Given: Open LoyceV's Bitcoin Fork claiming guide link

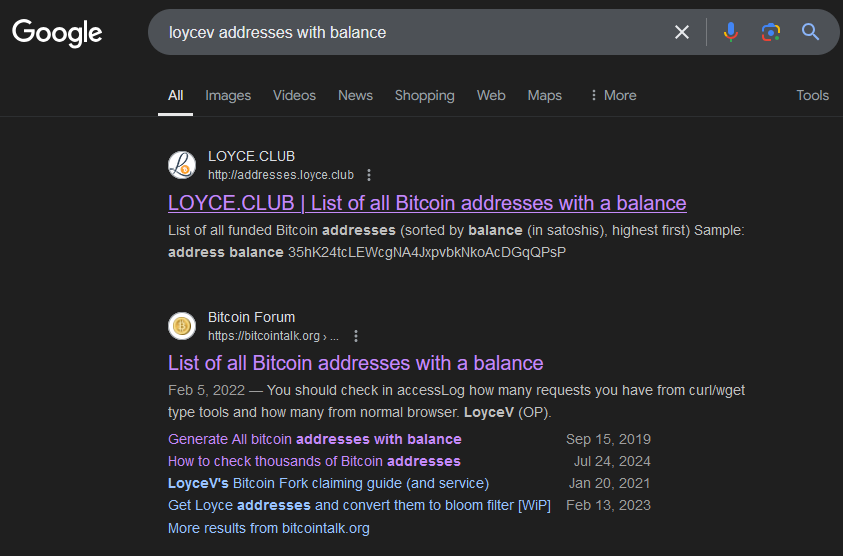Looking at the screenshot, I should click(x=328, y=483).
